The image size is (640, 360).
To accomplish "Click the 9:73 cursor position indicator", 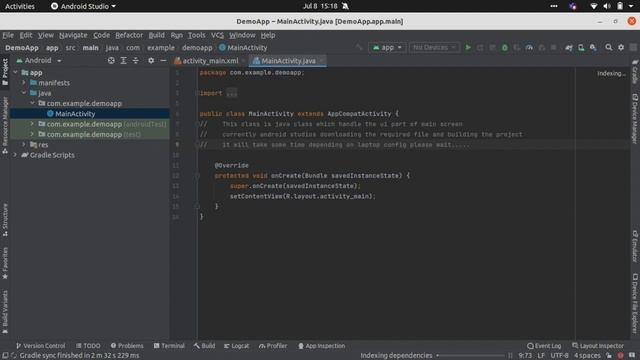I will click(525, 356).
